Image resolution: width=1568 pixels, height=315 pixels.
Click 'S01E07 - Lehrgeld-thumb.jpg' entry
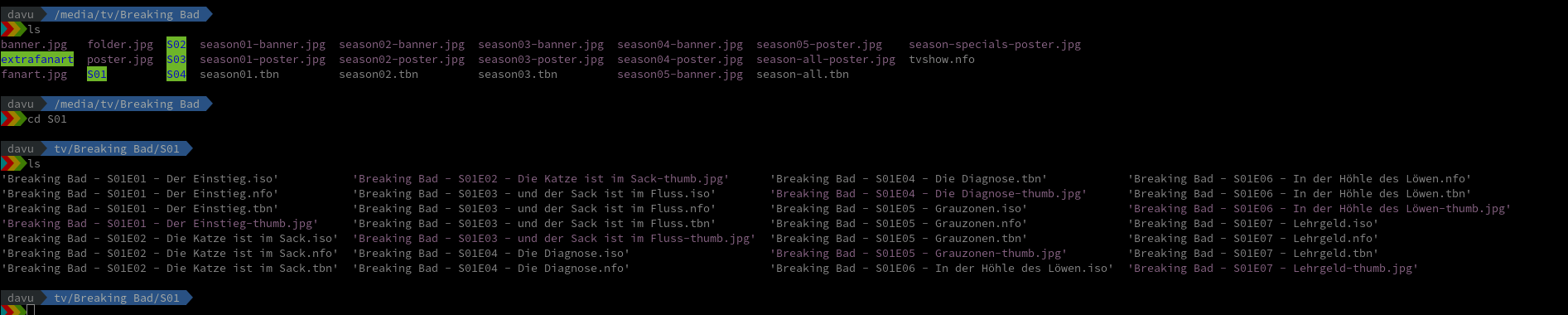click(1273, 269)
